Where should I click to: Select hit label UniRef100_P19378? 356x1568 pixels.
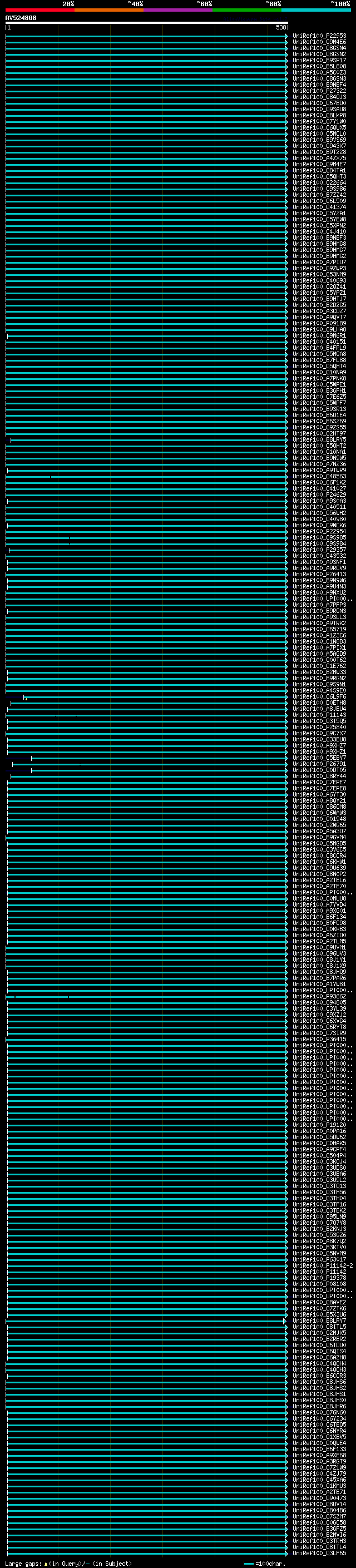[319, 1278]
